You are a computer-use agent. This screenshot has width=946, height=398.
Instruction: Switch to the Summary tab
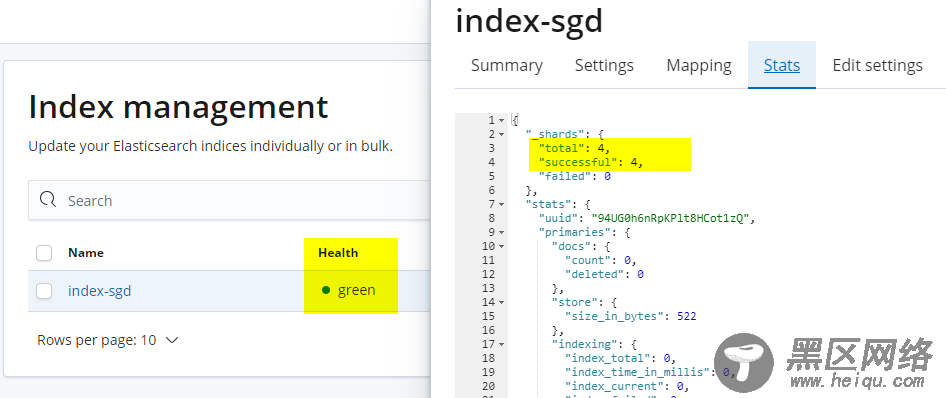tap(507, 65)
